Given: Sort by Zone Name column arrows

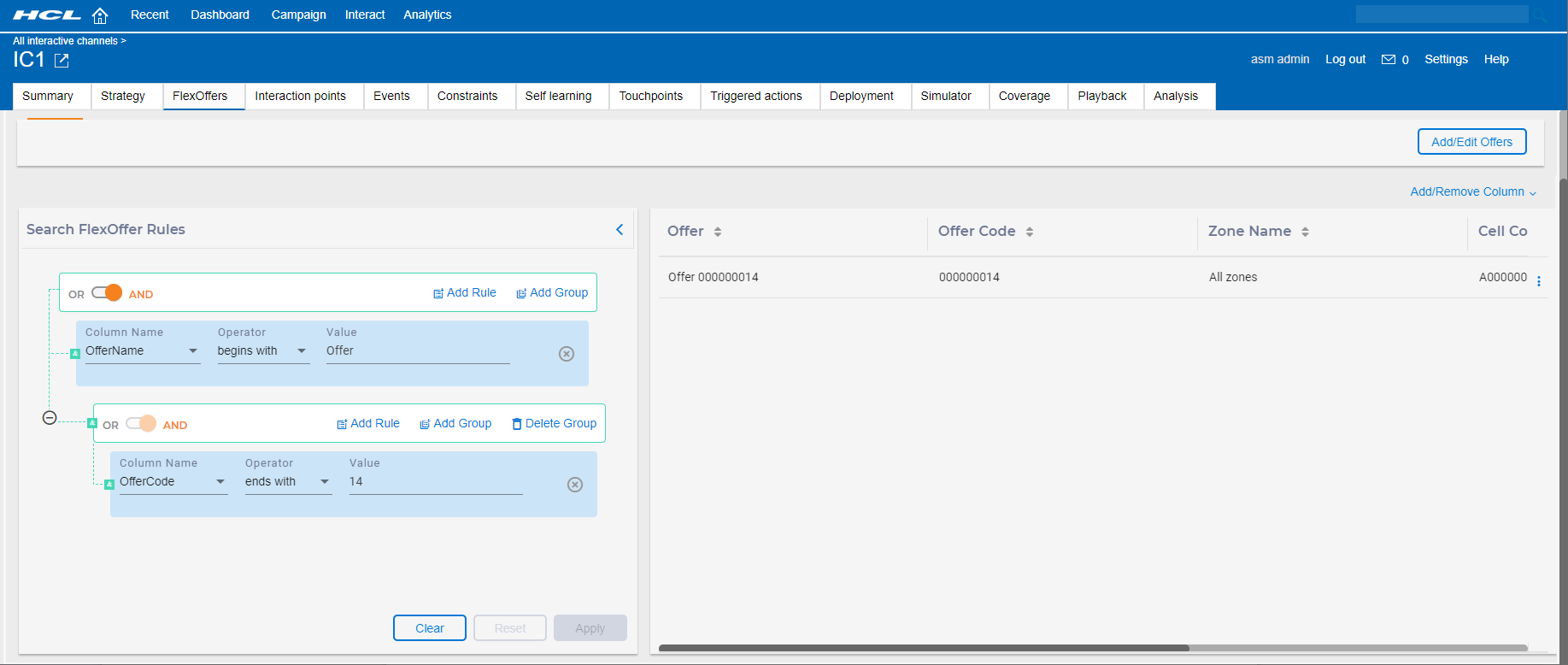Looking at the screenshot, I should click(x=1305, y=232).
